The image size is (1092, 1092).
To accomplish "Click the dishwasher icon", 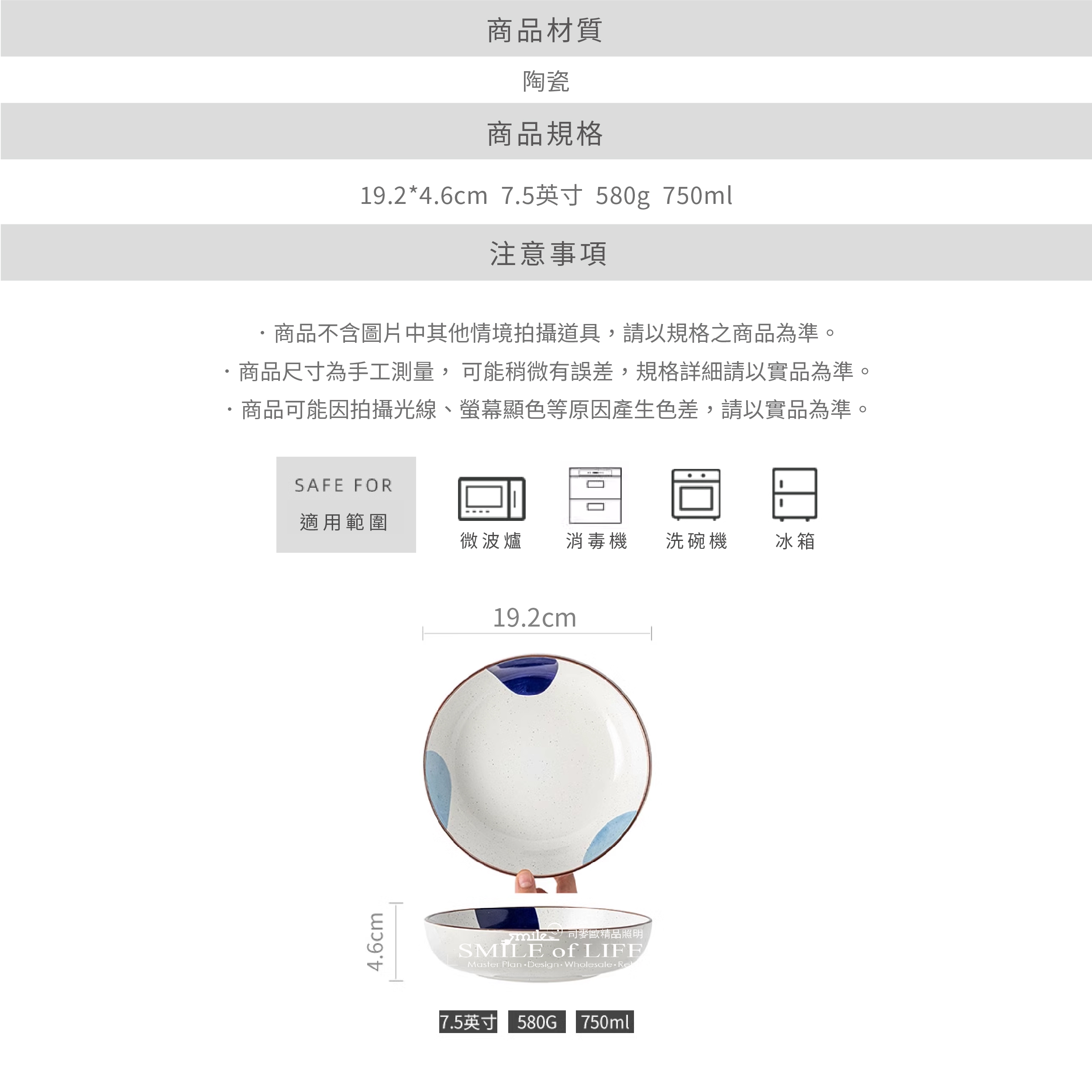I will tap(696, 494).
